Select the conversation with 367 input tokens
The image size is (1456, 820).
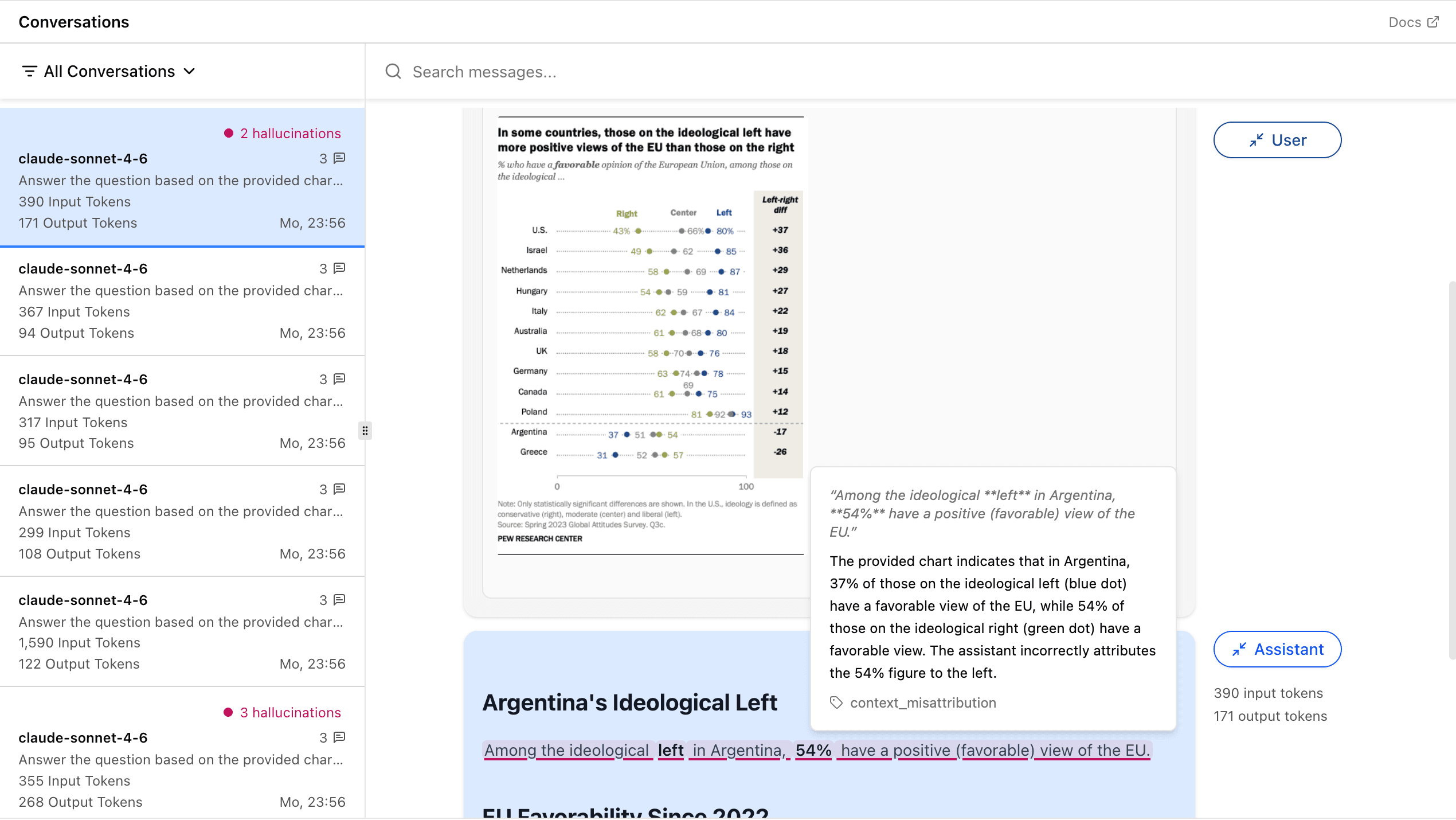(182, 301)
